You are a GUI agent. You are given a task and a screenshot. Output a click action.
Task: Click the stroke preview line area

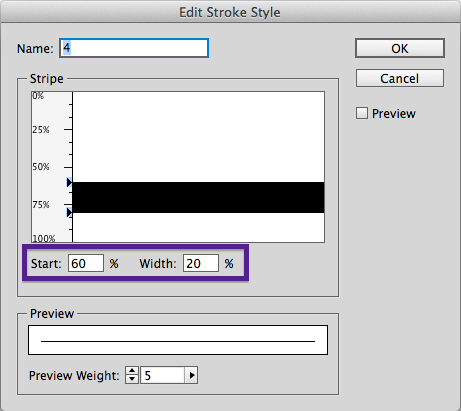pos(178,340)
